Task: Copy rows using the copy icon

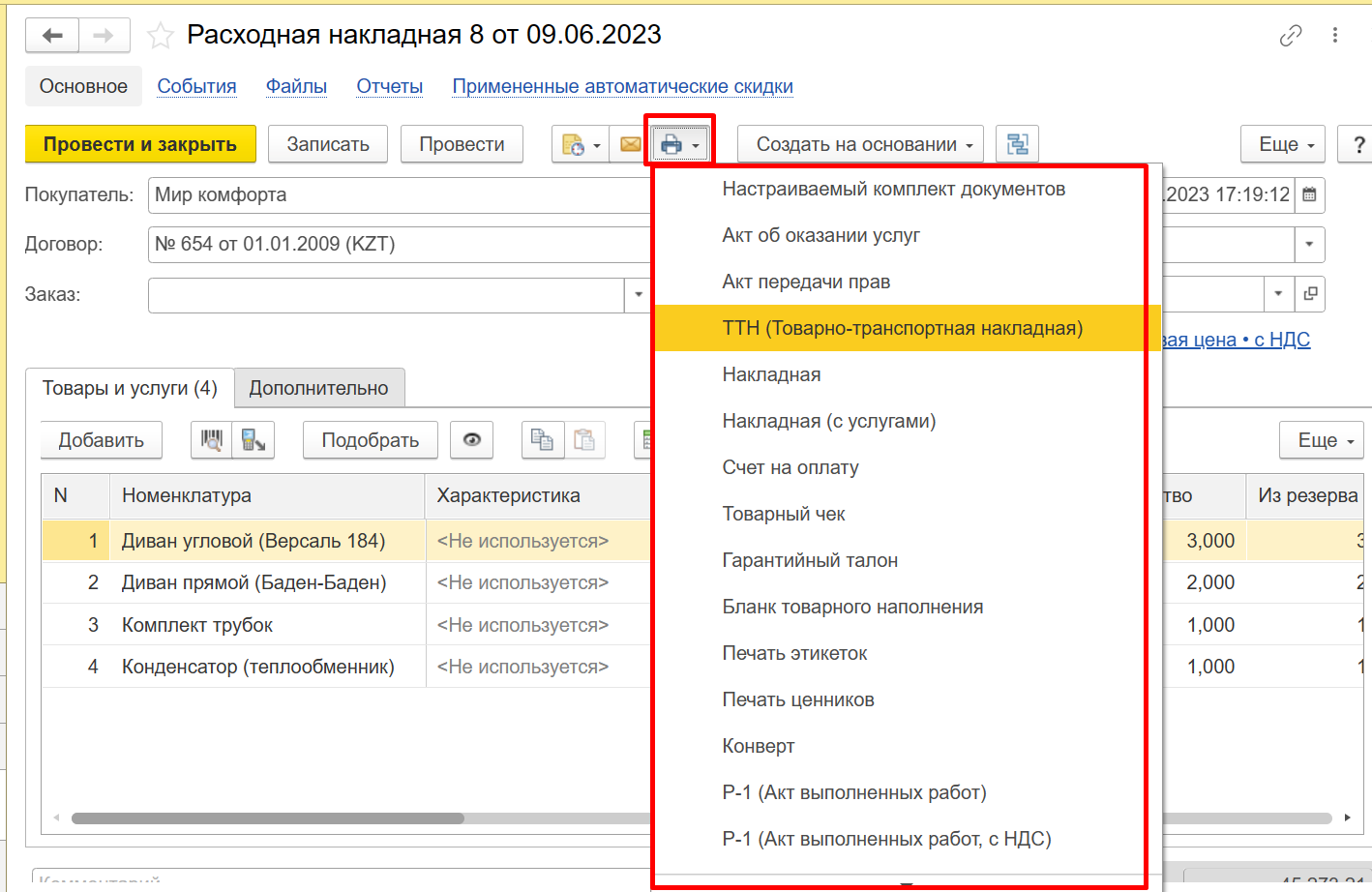Action: [x=543, y=440]
